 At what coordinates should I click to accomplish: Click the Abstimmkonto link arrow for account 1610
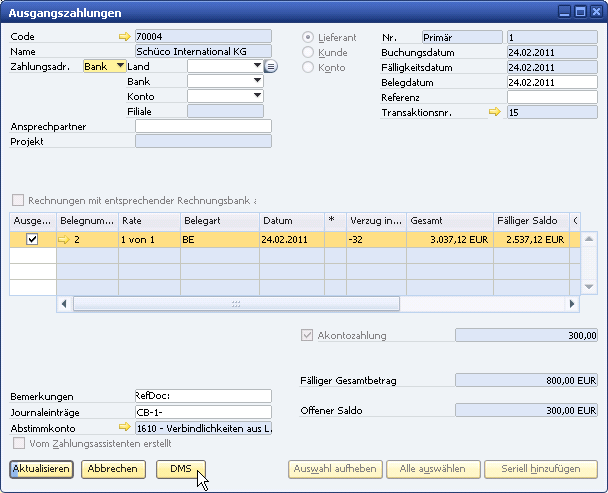coord(124,428)
